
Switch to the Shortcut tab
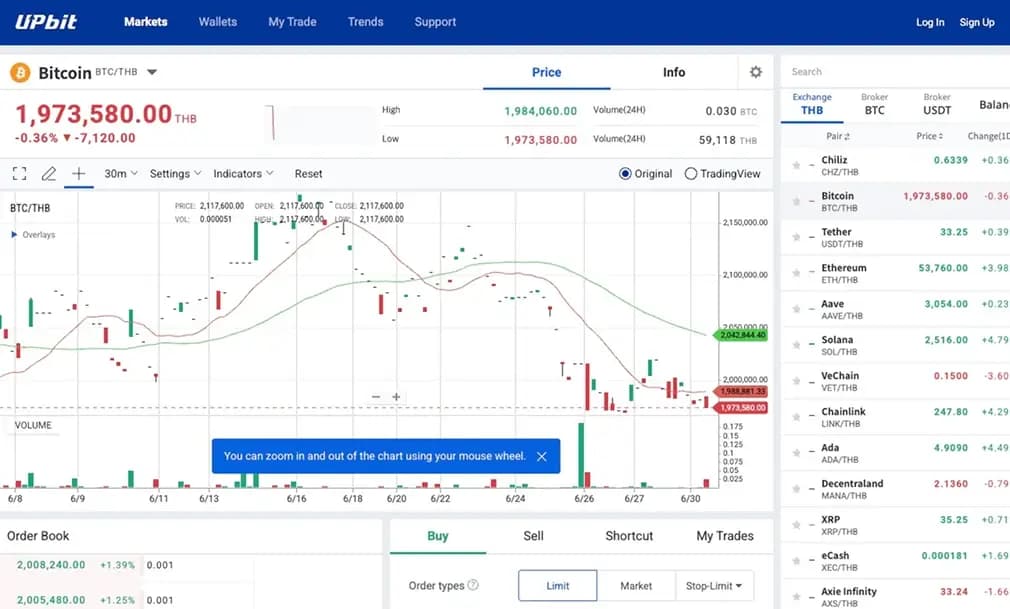tap(629, 536)
